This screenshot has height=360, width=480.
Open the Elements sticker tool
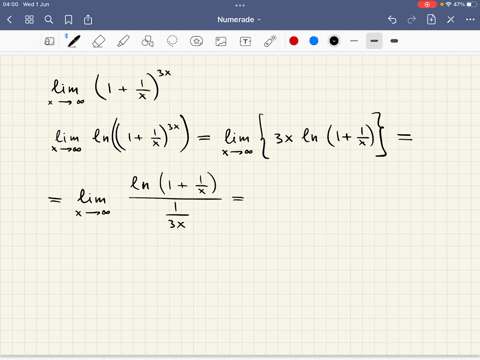[196, 41]
